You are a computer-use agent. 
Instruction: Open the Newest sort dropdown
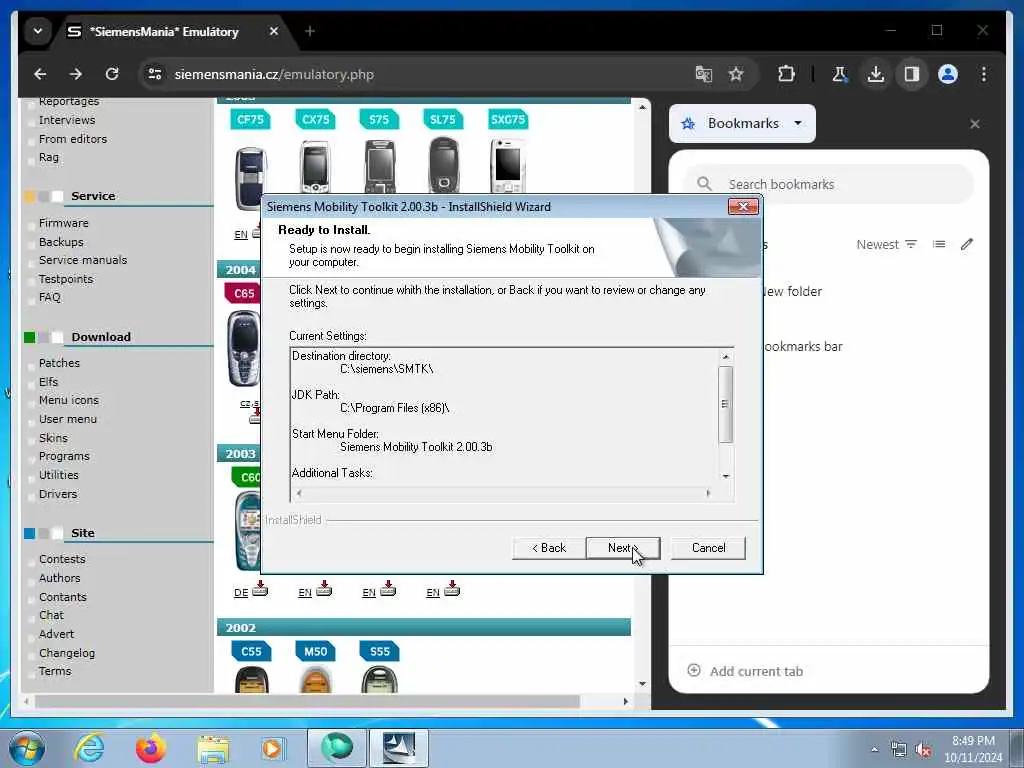click(886, 244)
